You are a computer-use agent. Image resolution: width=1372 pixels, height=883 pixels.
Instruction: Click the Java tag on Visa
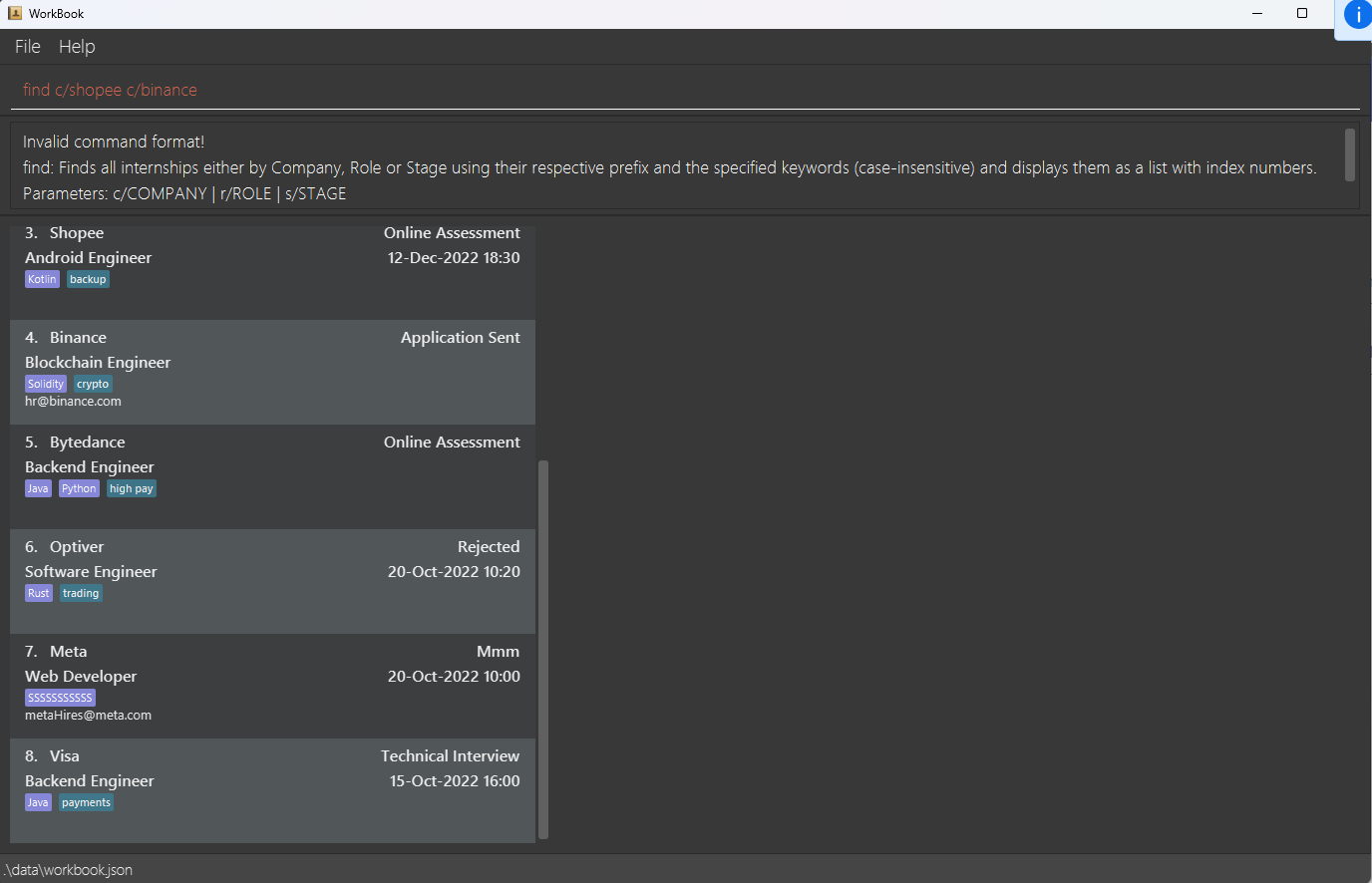point(38,802)
